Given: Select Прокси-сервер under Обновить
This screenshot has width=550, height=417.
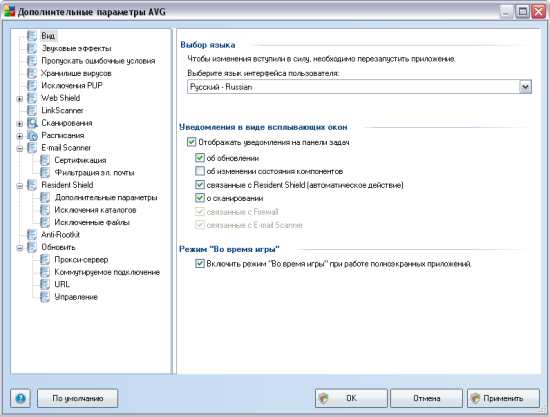Looking at the screenshot, I should tap(81, 260).
